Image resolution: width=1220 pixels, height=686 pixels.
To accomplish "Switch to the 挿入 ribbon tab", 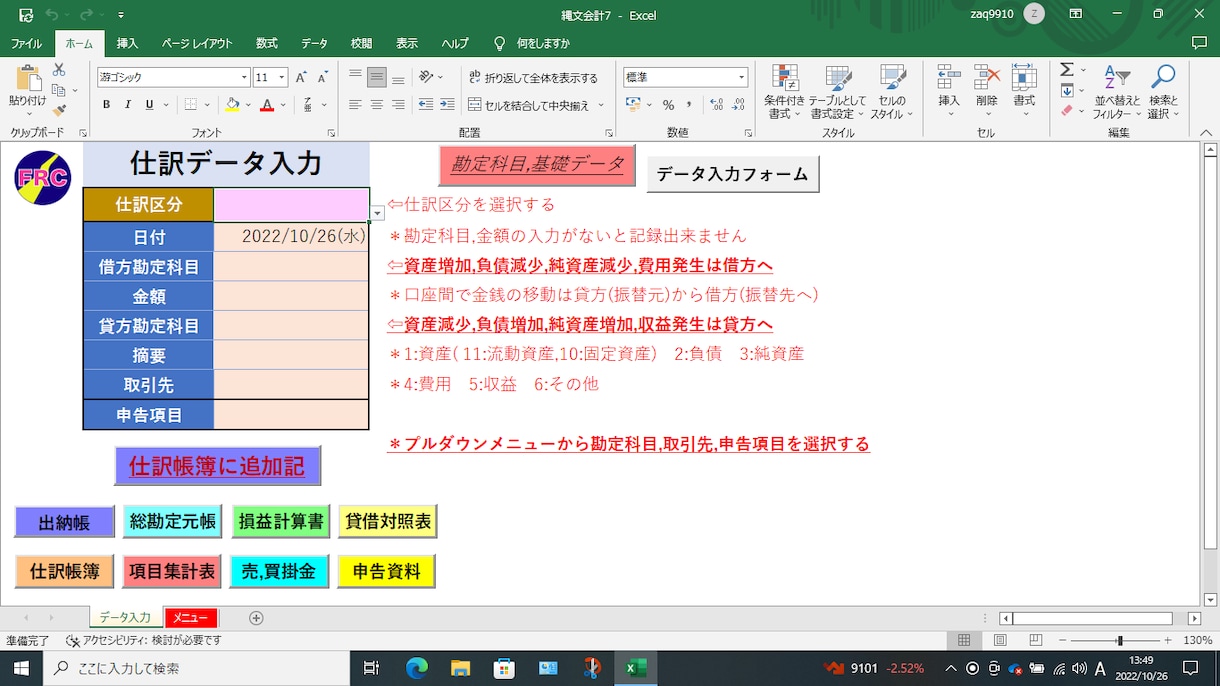I will pyautogui.click(x=127, y=44).
